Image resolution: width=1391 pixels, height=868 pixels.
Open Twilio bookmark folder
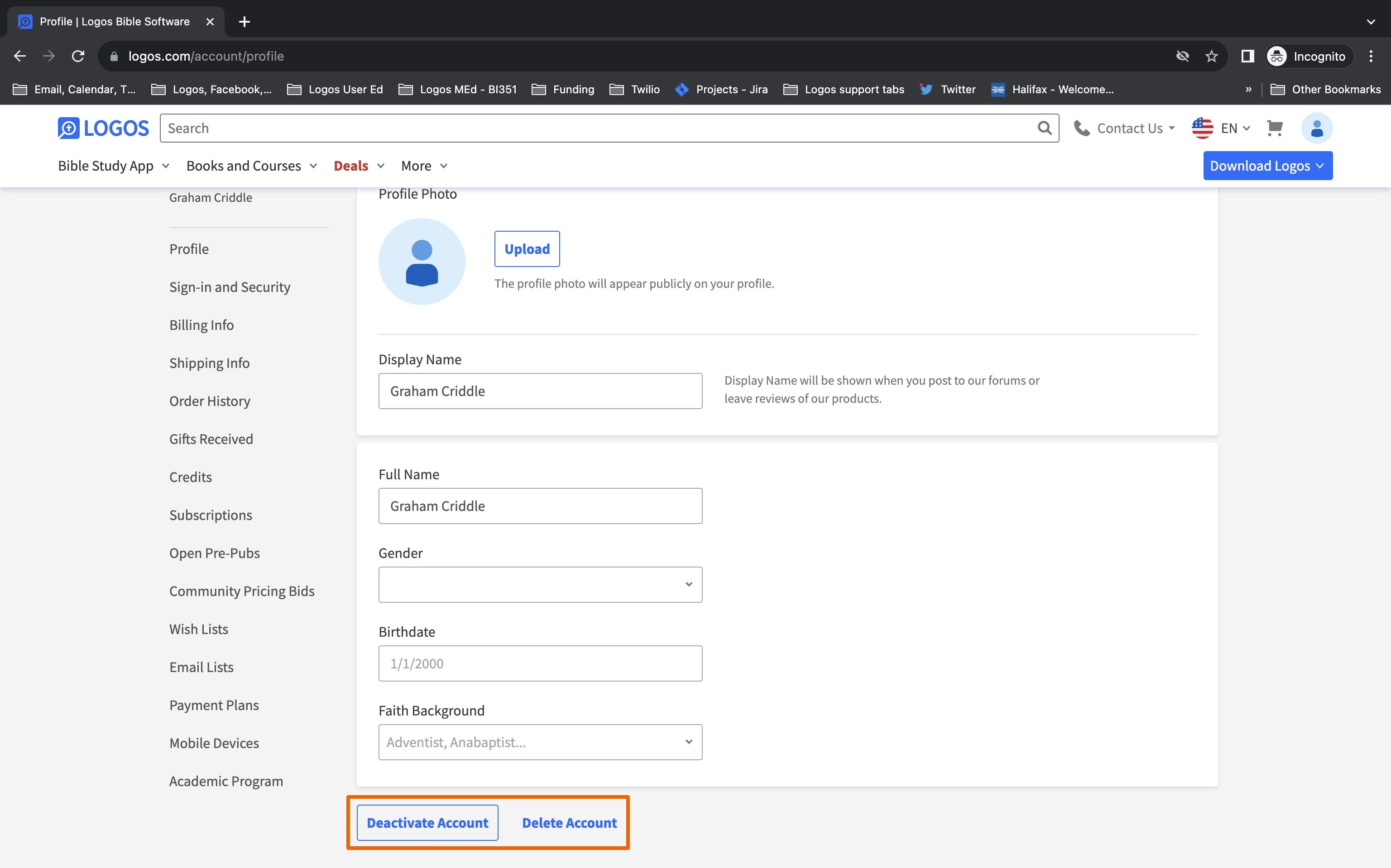point(635,89)
